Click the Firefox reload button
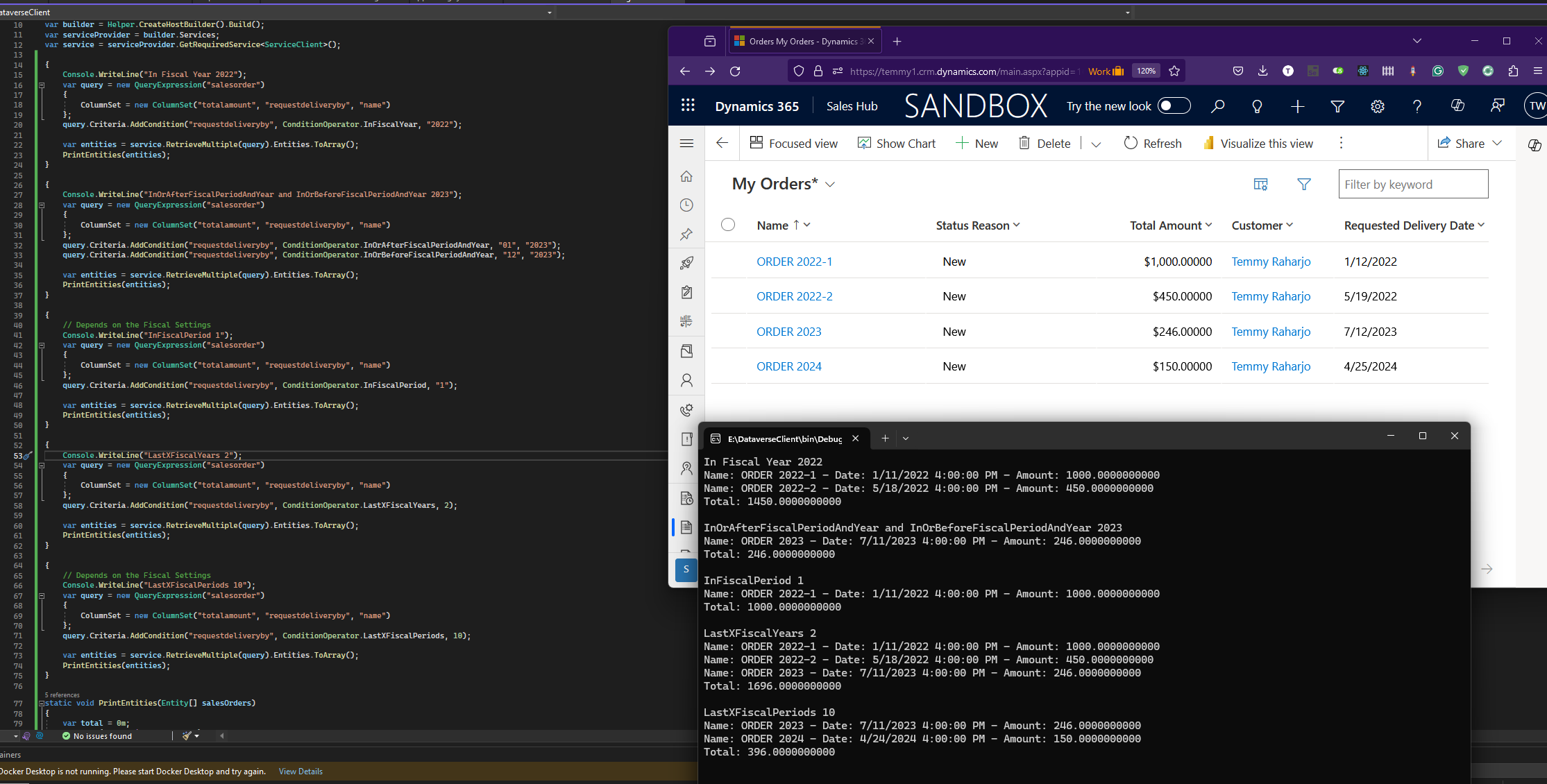Image resolution: width=1547 pixels, height=784 pixels. [735, 71]
